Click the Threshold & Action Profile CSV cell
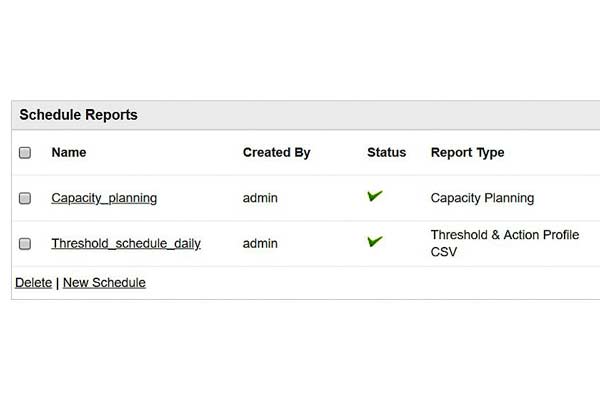The height and width of the screenshot is (401, 600). click(x=512, y=243)
